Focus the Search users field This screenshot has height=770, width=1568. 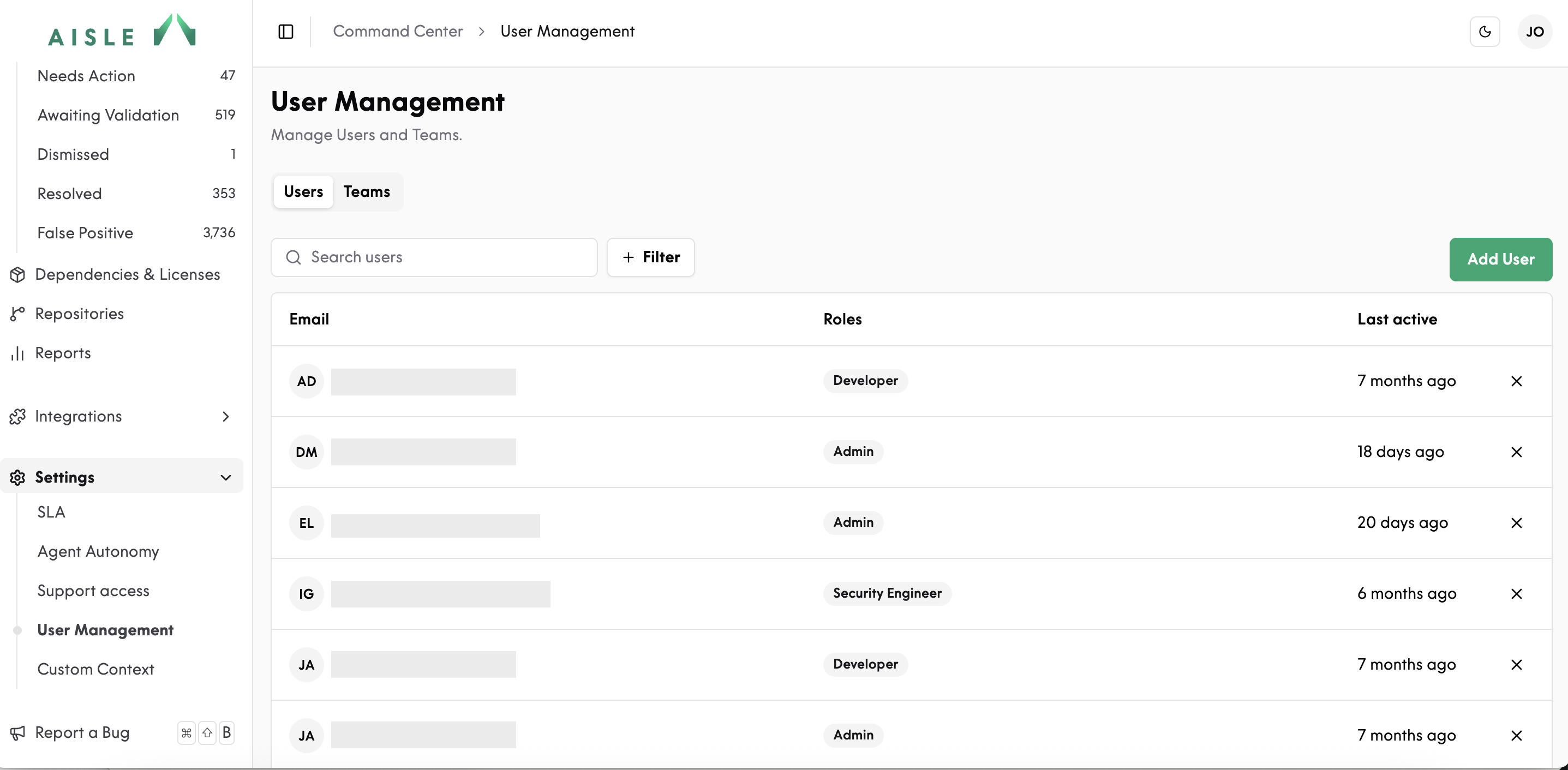[434, 257]
